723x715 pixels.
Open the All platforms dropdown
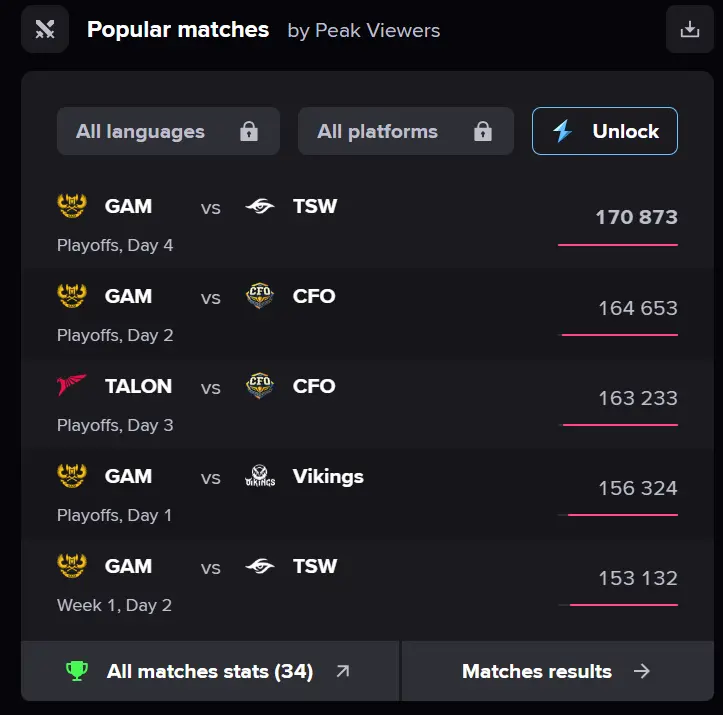406,131
